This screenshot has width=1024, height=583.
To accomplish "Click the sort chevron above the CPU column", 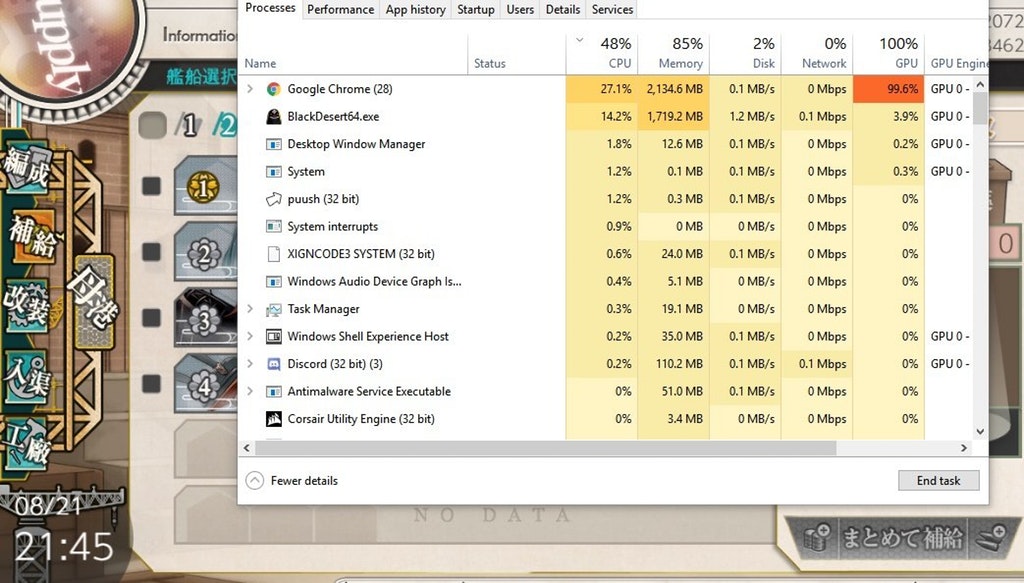I will pyautogui.click(x=579, y=40).
